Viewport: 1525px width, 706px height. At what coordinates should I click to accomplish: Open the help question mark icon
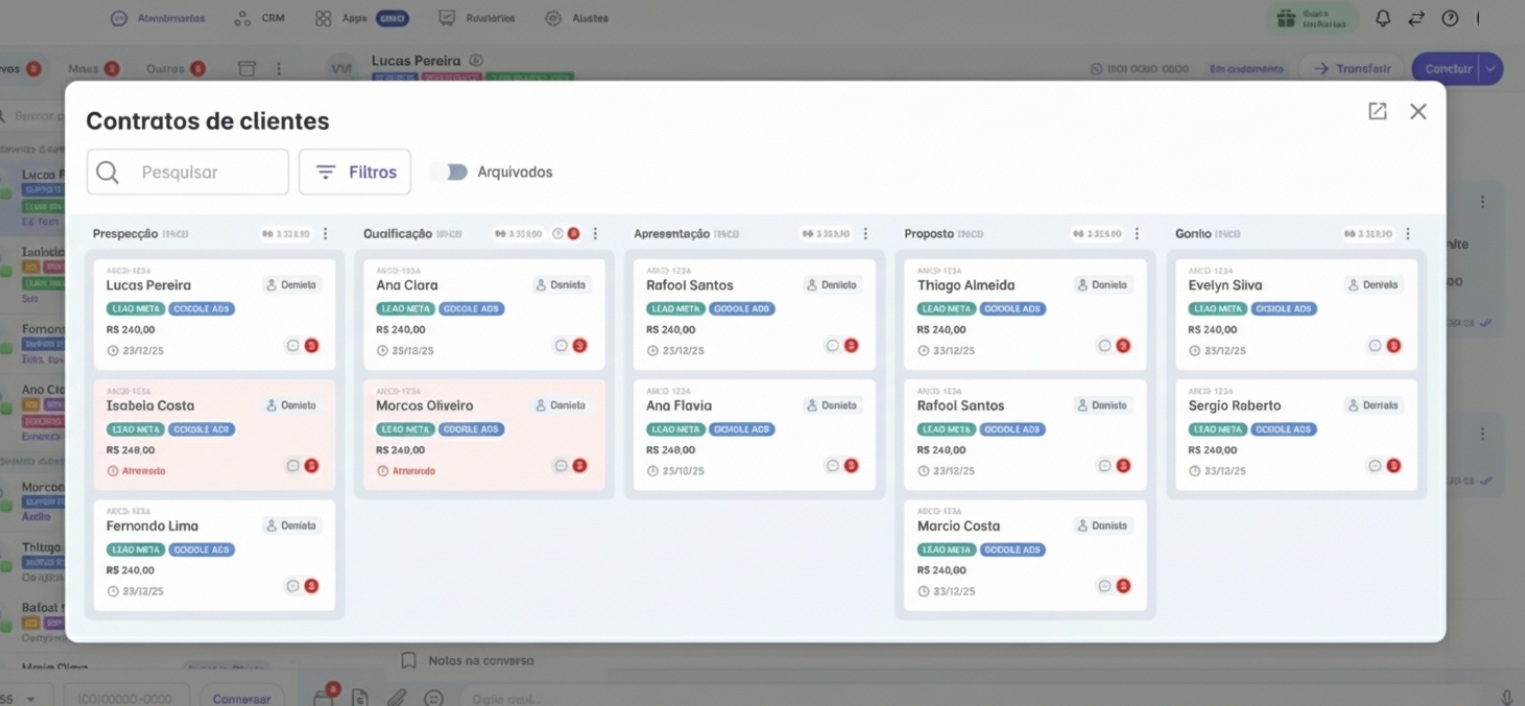coord(1449,18)
